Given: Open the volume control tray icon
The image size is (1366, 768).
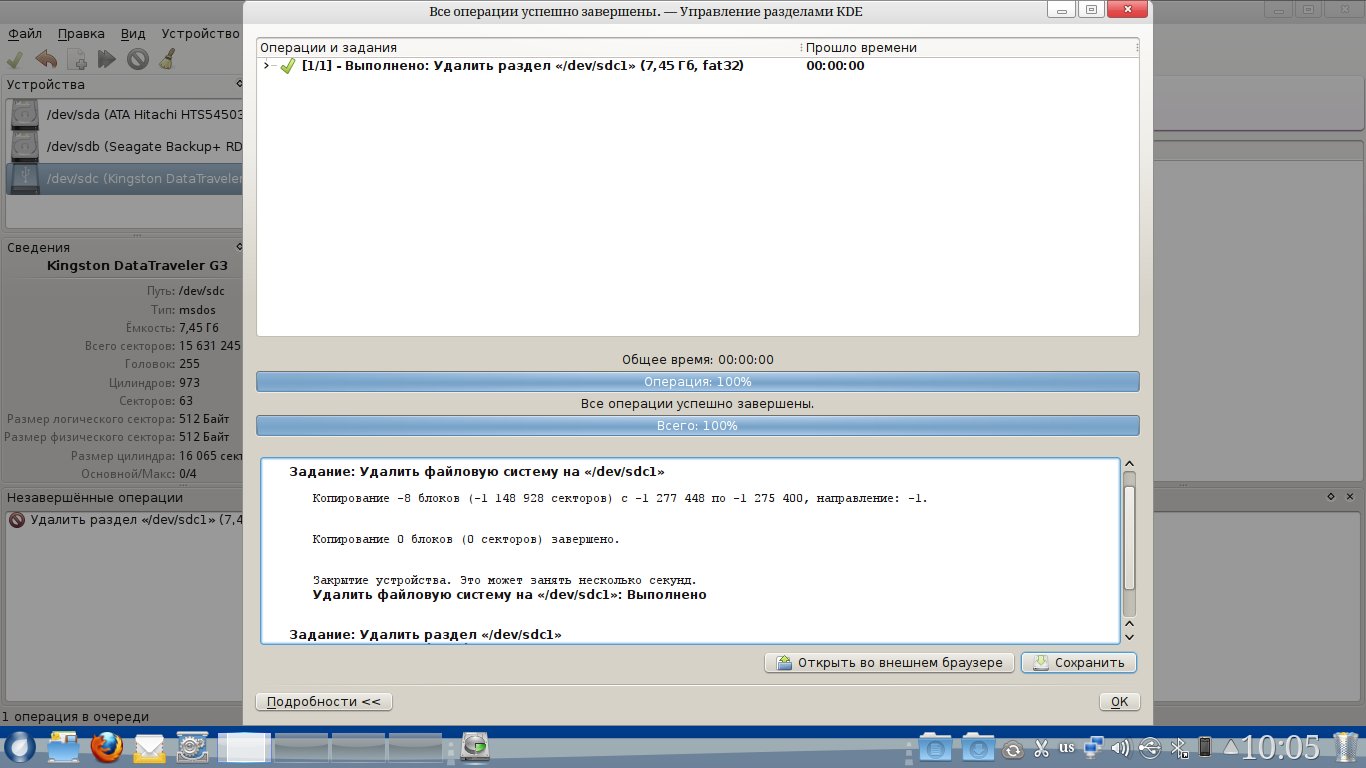Looking at the screenshot, I should pyautogui.click(x=1121, y=748).
